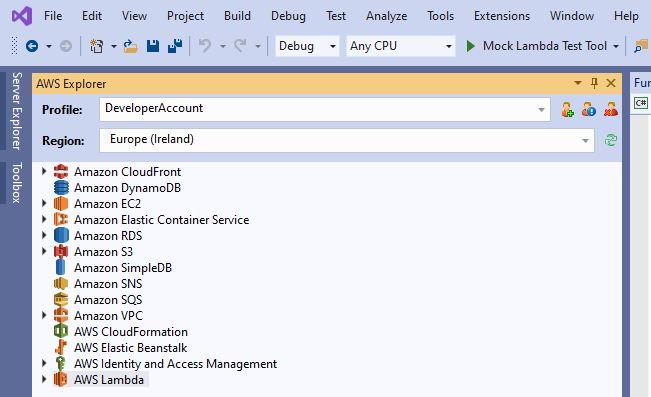Open the new project dropdown arrow
Viewport: 651px width, 397px height.
[x=113, y=47]
